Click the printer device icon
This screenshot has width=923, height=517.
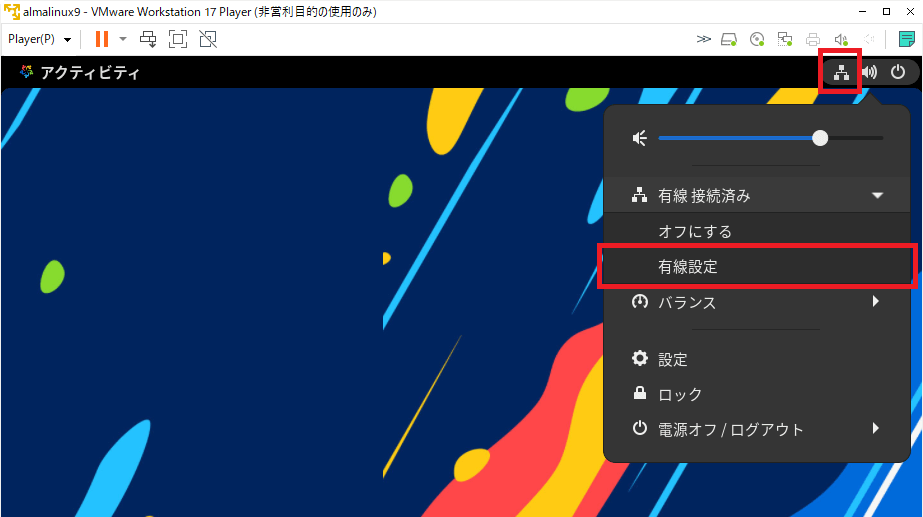click(813, 40)
